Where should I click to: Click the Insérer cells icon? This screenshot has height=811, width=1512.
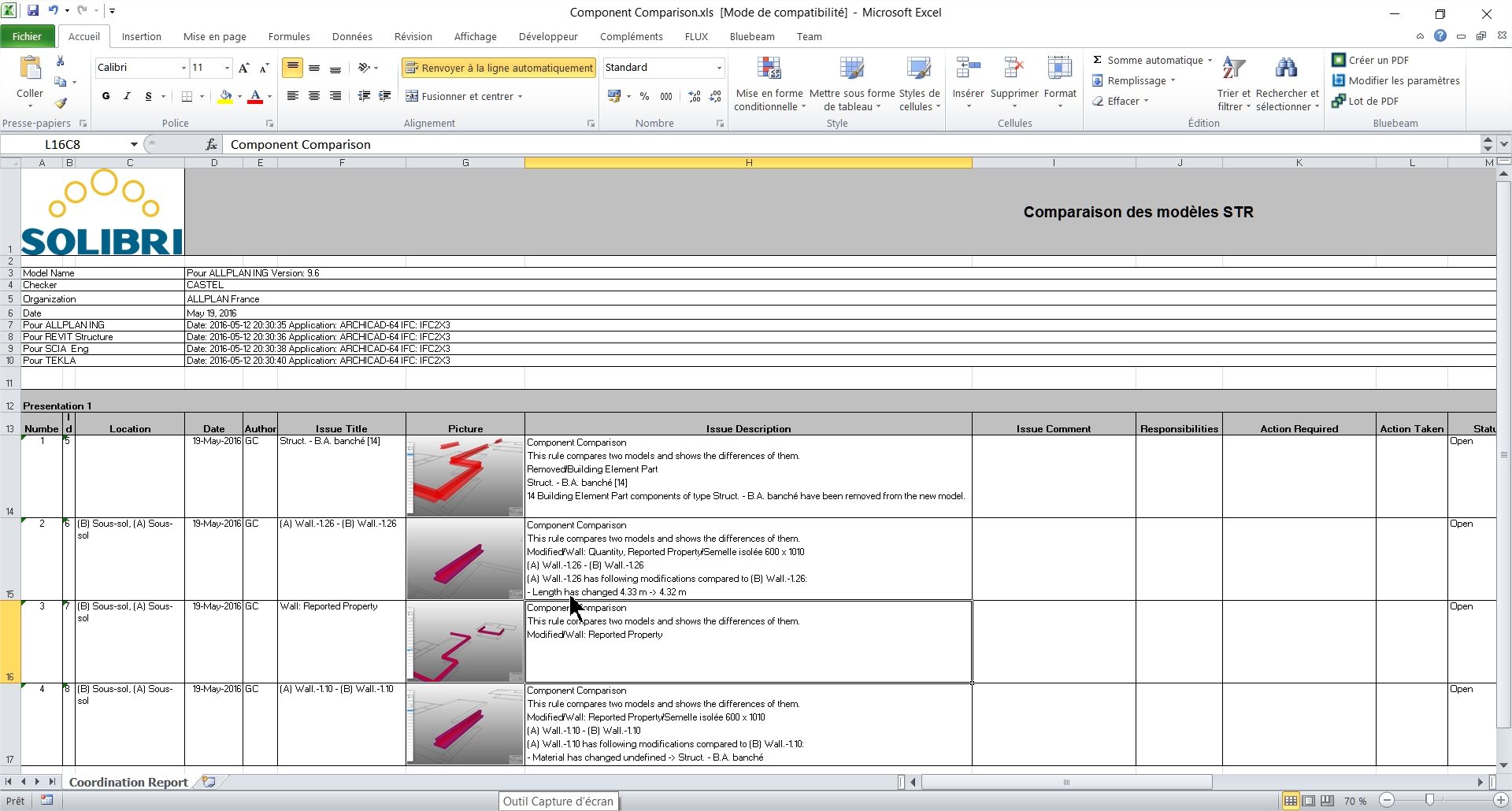click(x=968, y=69)
